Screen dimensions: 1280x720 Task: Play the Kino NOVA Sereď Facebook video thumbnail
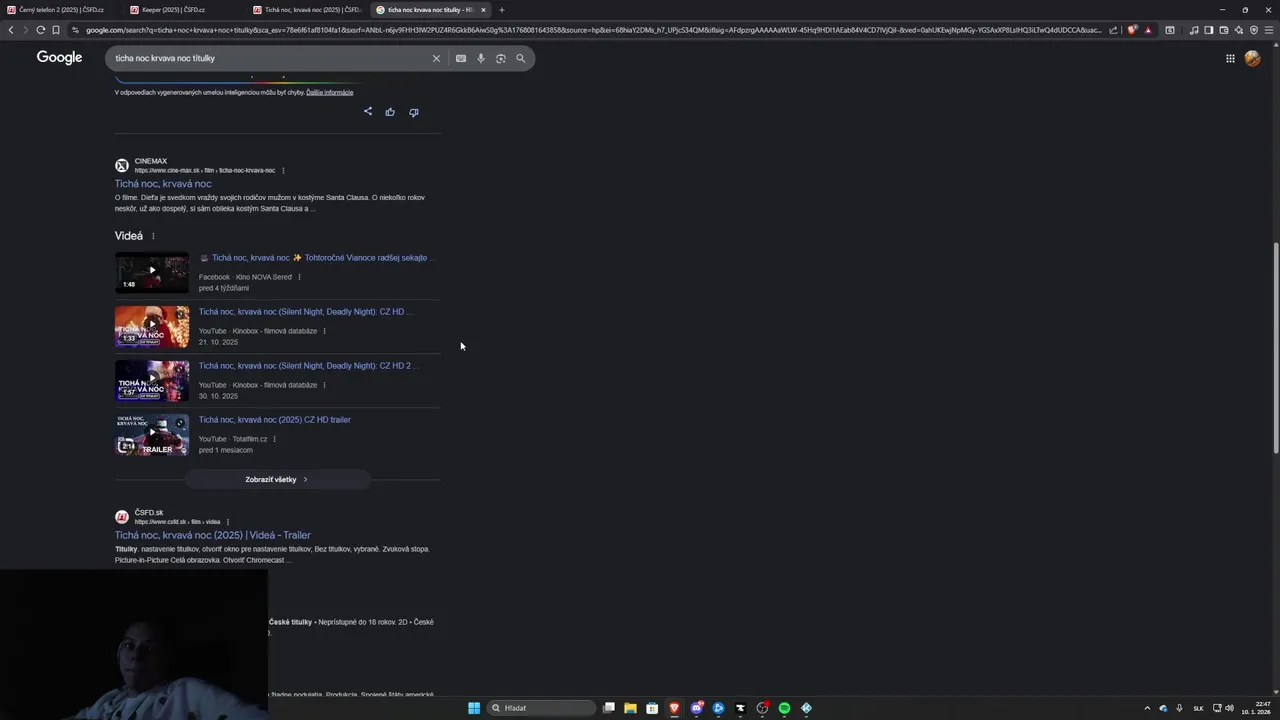(152, 272)
